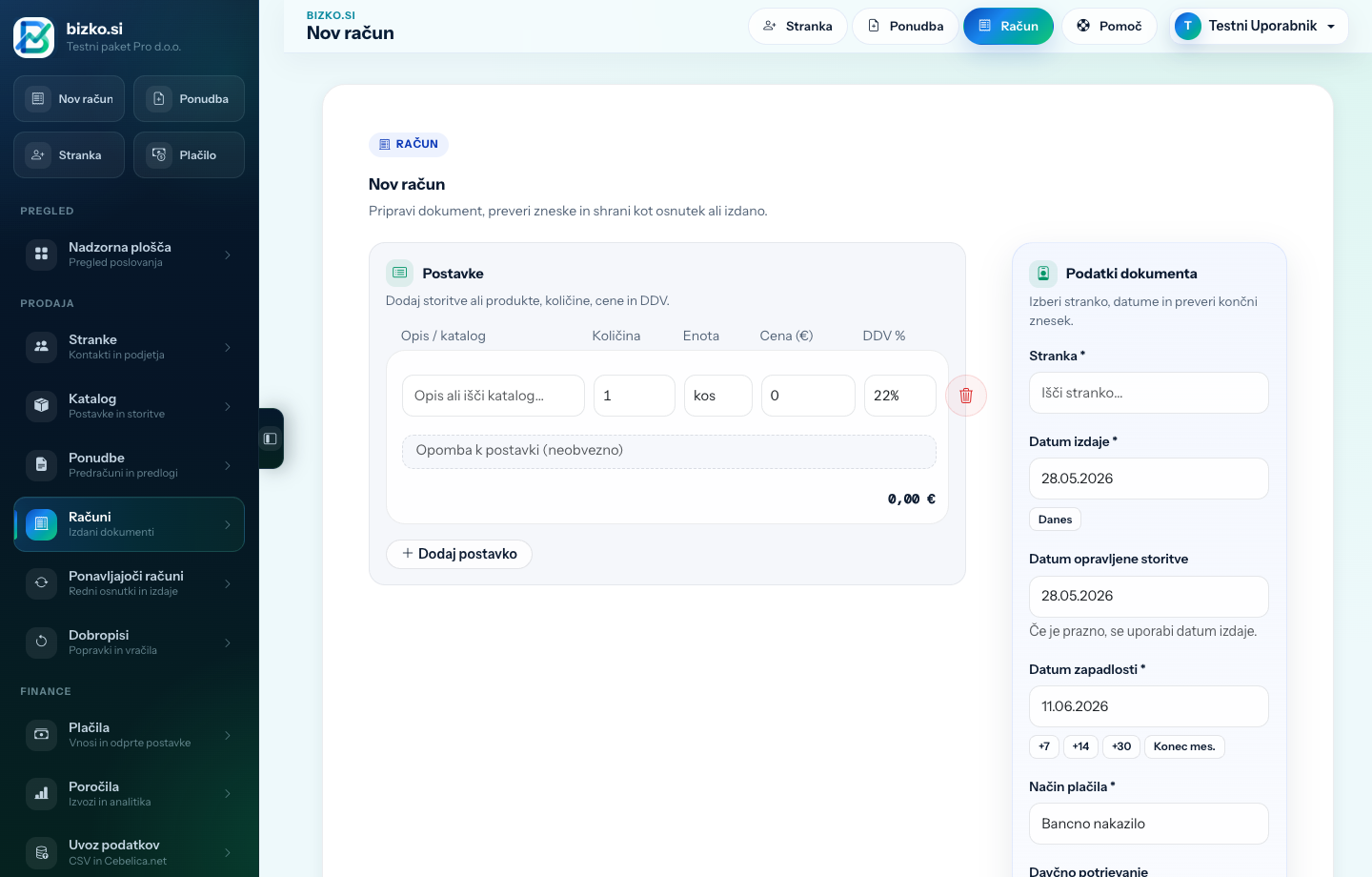Click the Dobropisi undo icon
The width and height of the screenshot is (1372, 877).
click(41, 642)
